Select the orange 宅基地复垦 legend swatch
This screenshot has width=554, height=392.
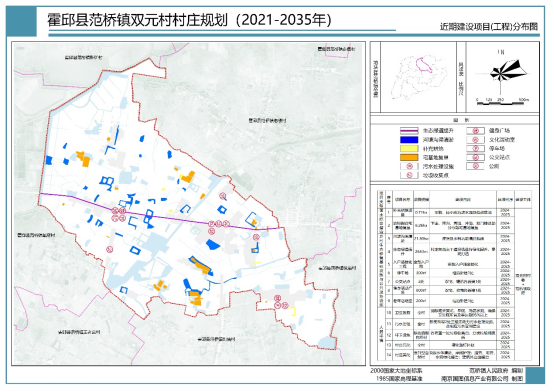point(409,157)
